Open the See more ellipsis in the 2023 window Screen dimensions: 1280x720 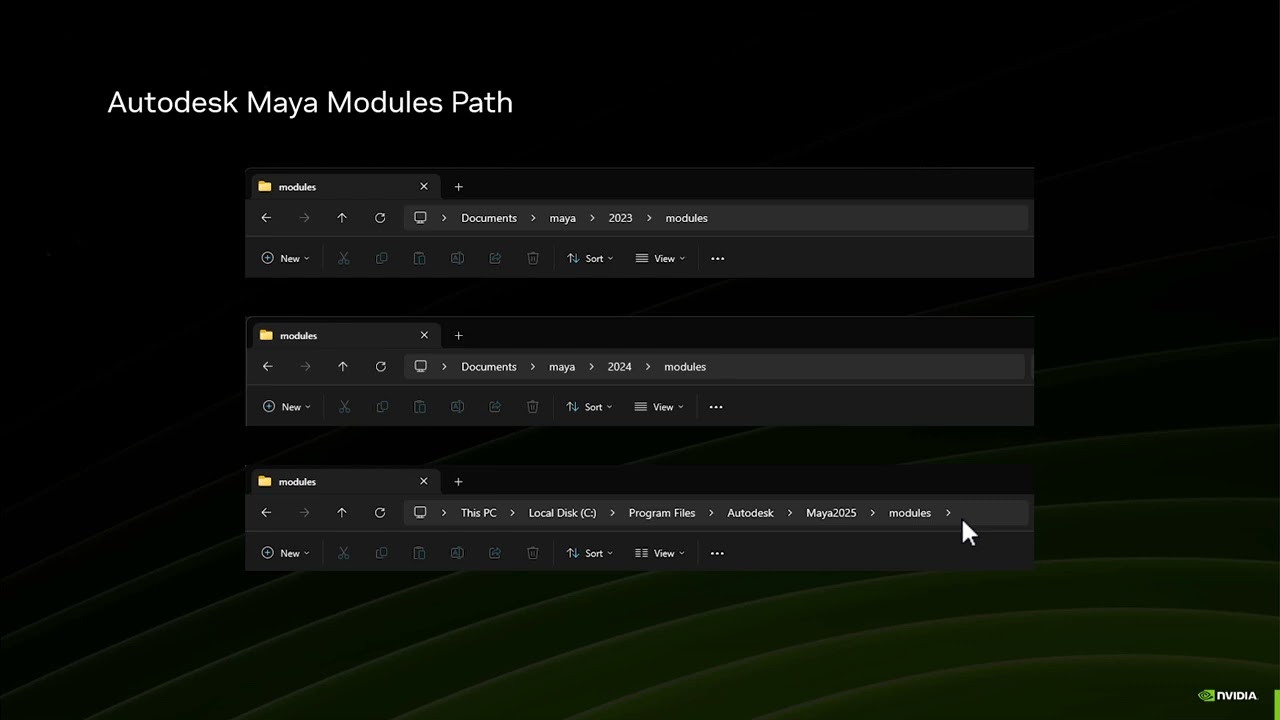pyautogui.click(x=717, y=258)
